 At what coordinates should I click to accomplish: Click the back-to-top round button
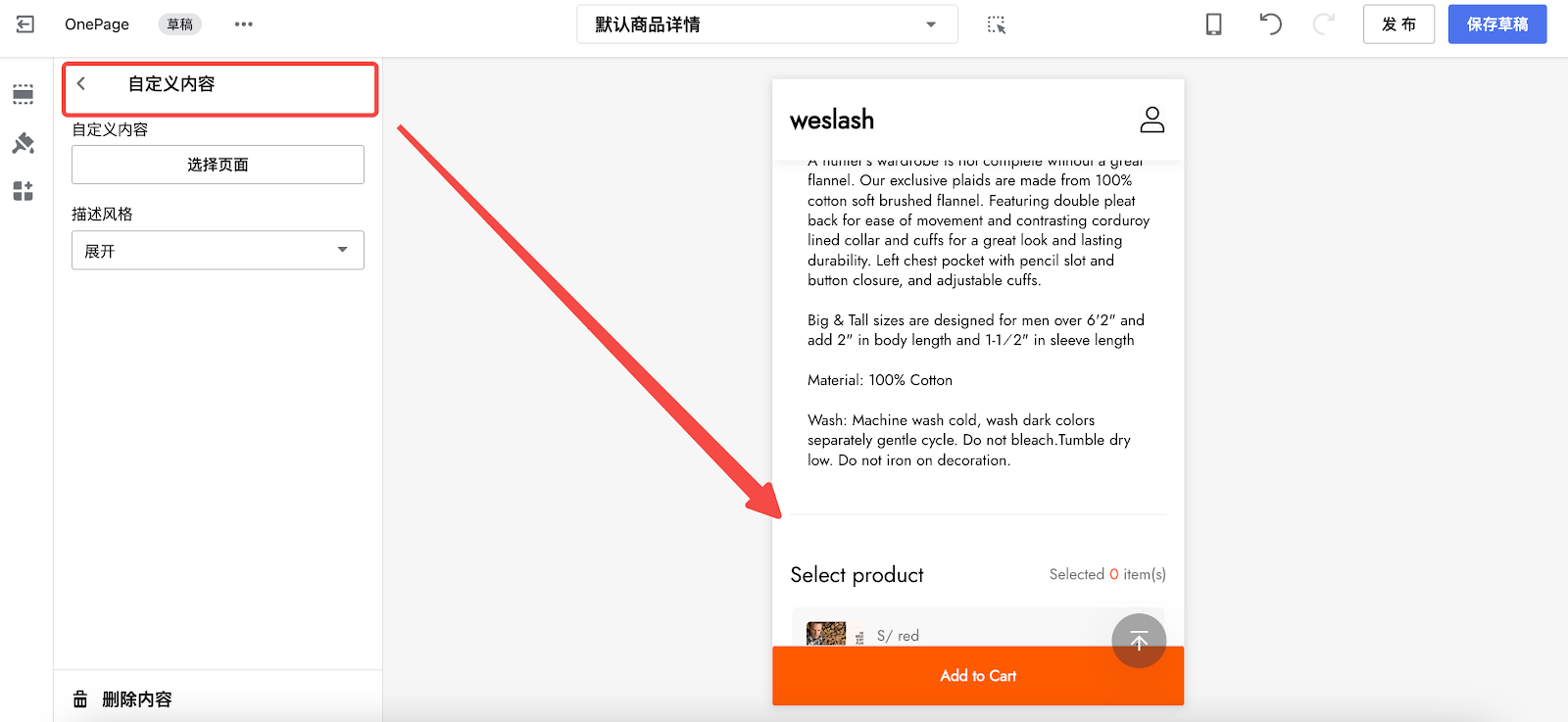[1139, 641]
